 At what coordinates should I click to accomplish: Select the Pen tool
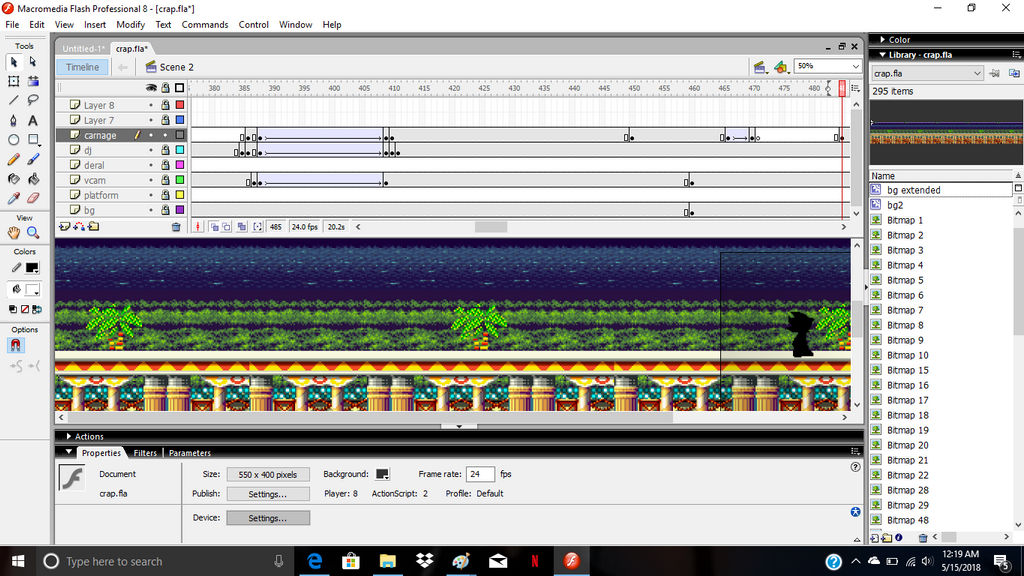click(x=14, y=120)
